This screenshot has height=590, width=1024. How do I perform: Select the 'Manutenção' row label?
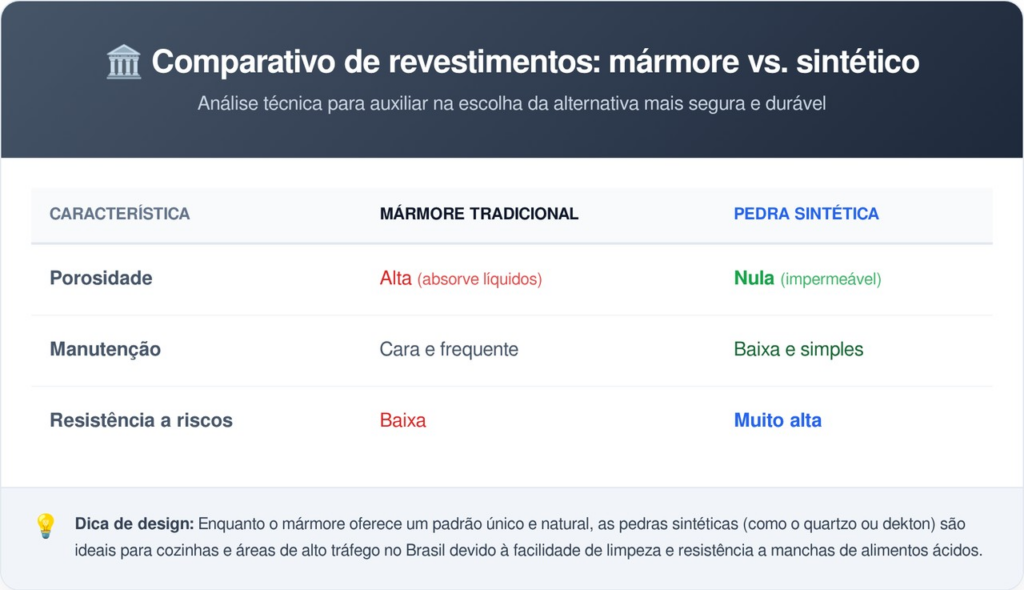(x=105, y=349)
